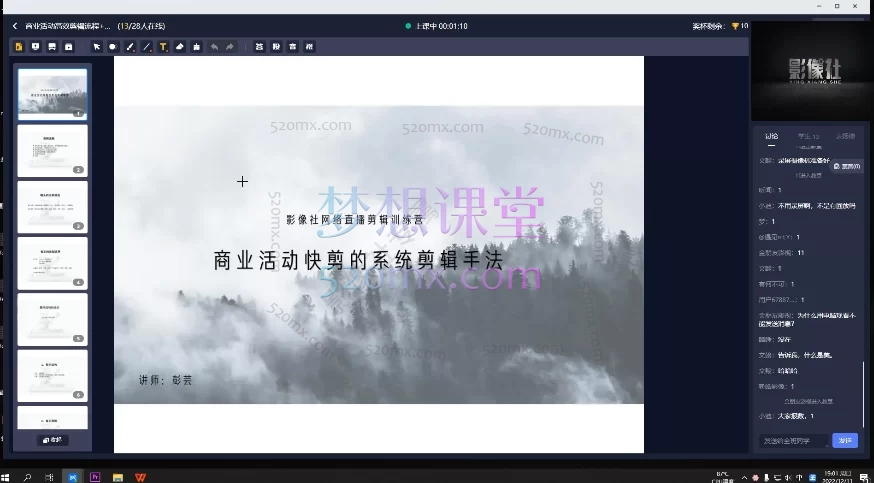
Task: Open Task View on taskbar
Action: tap(49, 477)
